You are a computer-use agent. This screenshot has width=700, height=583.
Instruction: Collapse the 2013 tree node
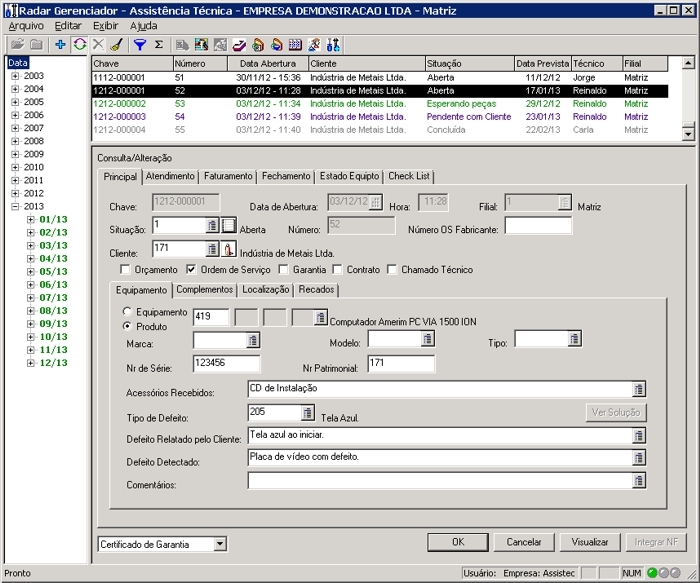[x=15, y=206]
